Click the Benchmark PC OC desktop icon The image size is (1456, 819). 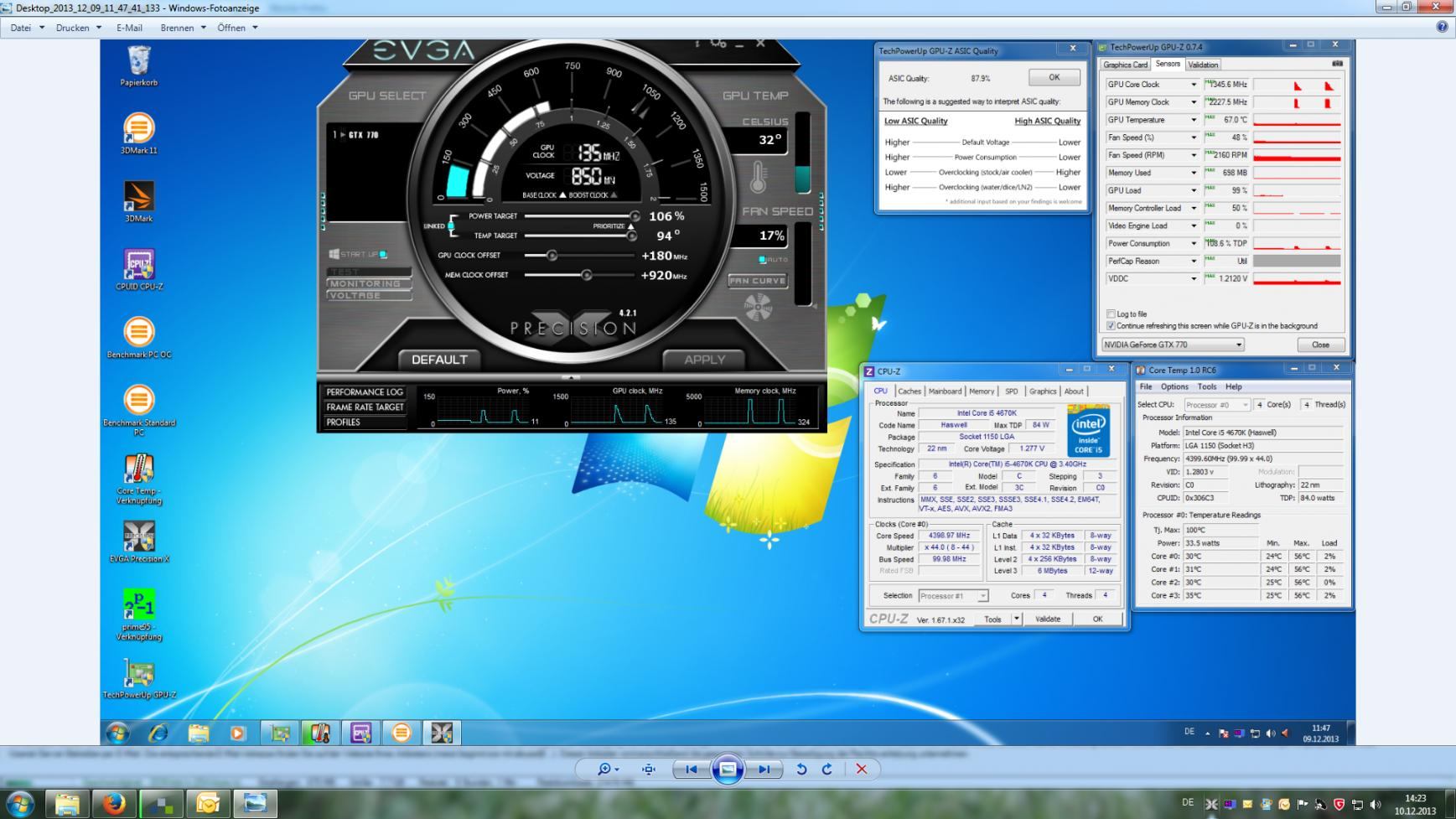click(139, 338)
